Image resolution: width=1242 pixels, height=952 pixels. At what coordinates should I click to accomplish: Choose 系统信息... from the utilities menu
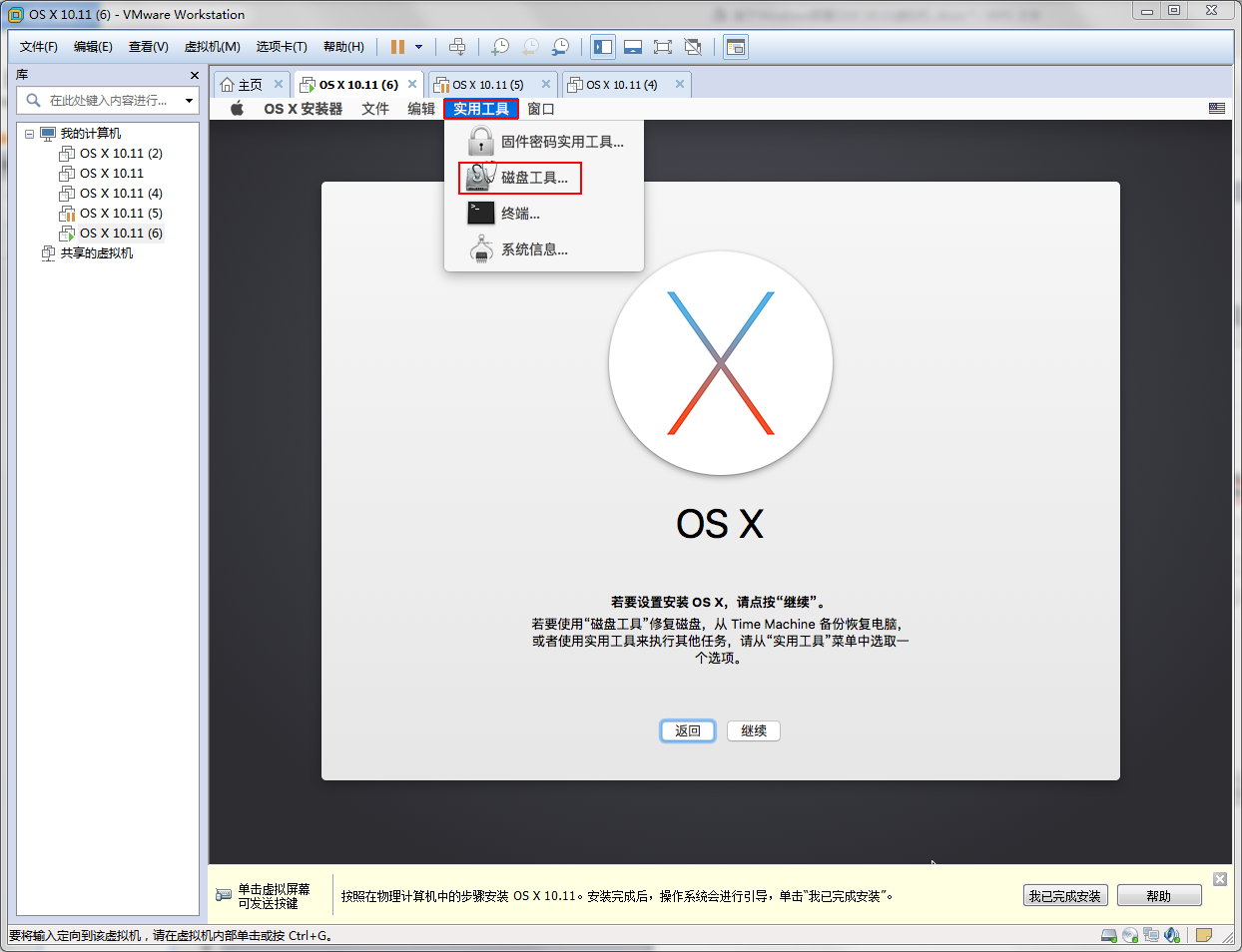tap(544, 249)
